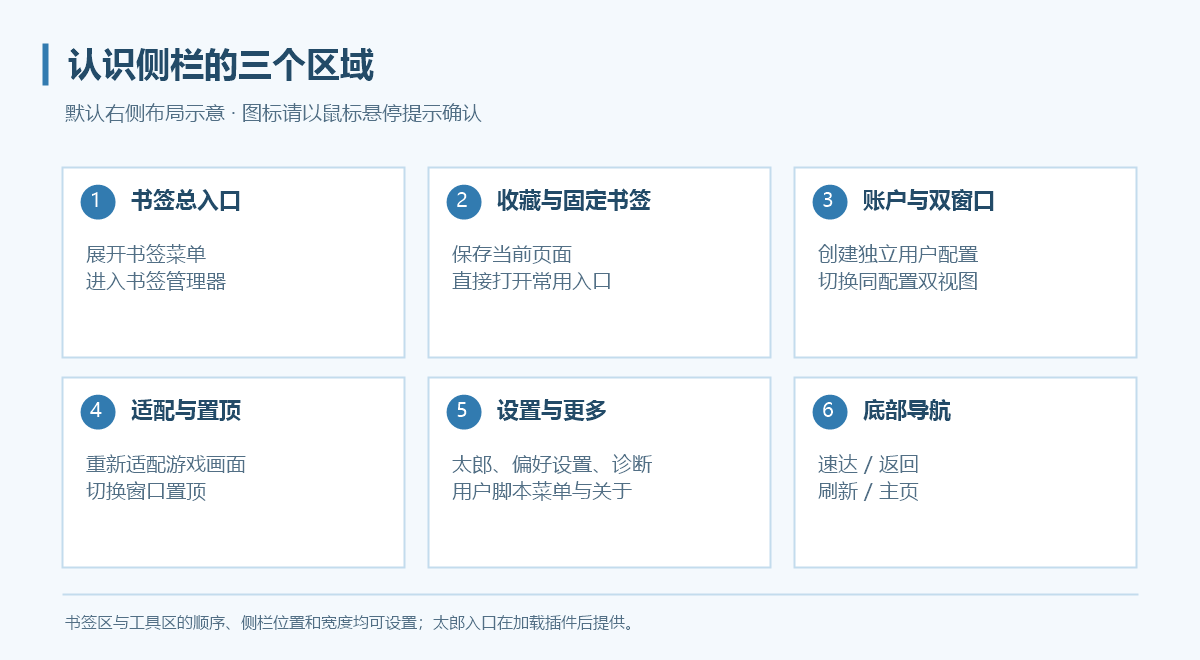Click the heading 适配与置顶
The width and height of the screenshot is (1200, 660).
coord(186,411)
